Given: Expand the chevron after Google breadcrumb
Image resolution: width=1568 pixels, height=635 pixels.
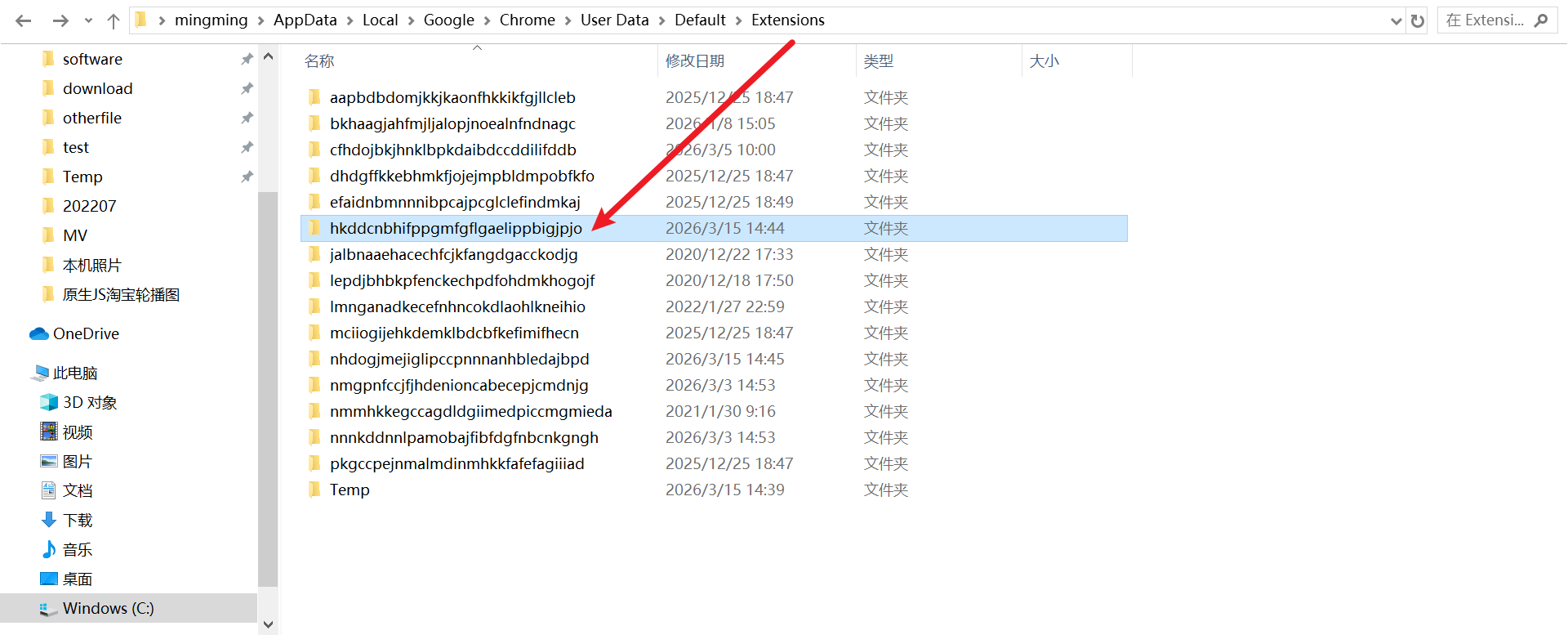Looking at the screenshot, I should coord(487,20).
